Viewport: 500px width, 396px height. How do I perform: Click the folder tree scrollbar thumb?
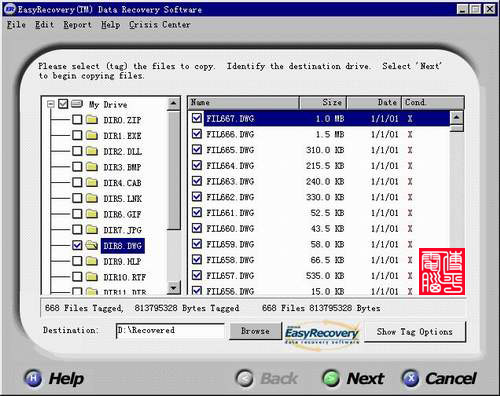[x=174, y=170]
